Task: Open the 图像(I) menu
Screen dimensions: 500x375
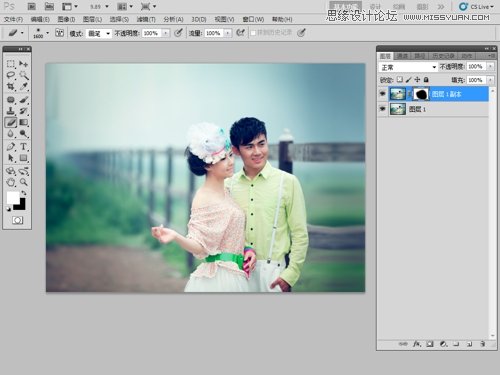Action: pos(66,19)
